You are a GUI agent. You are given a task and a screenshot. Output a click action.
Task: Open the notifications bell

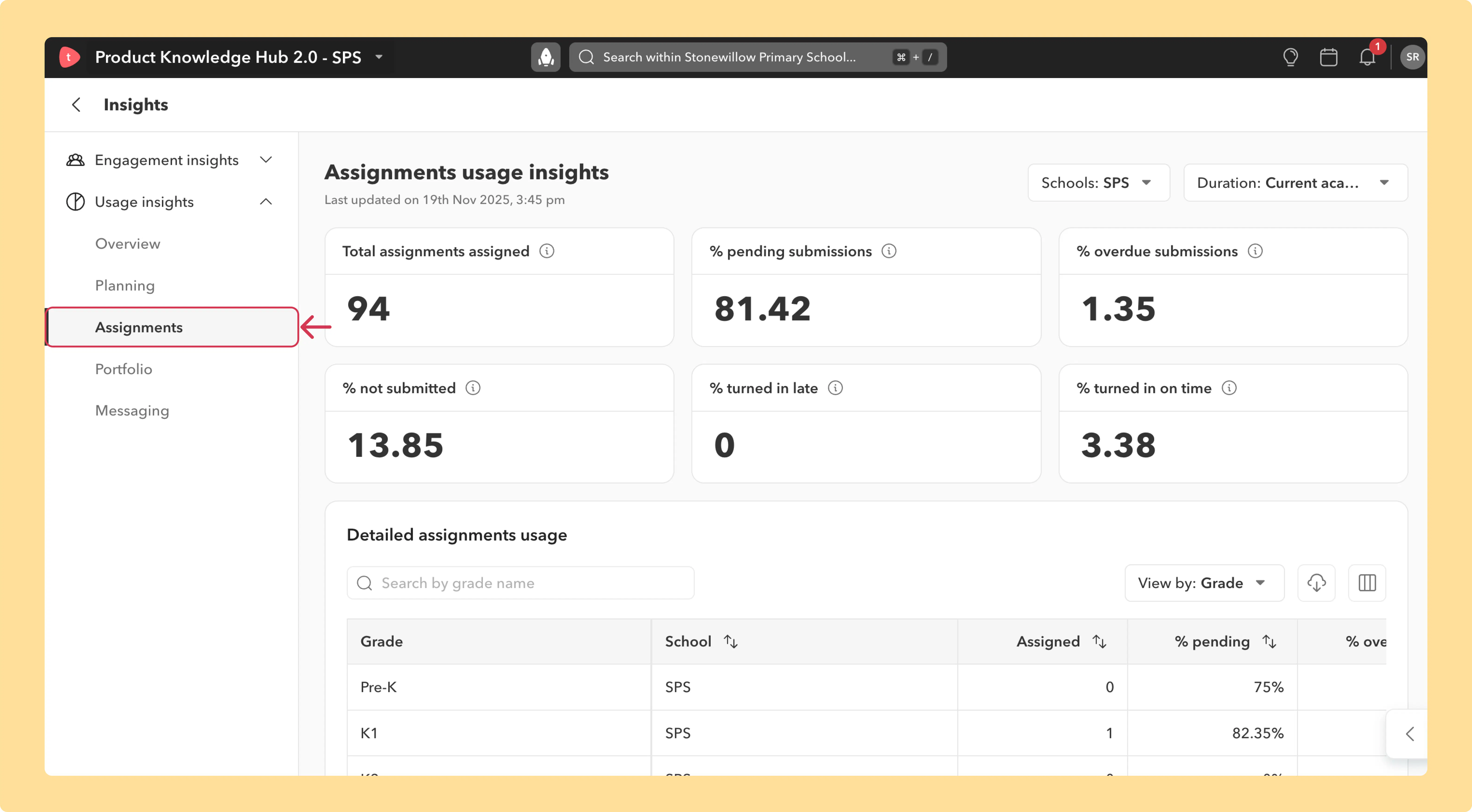click(x=1367, y=57)
